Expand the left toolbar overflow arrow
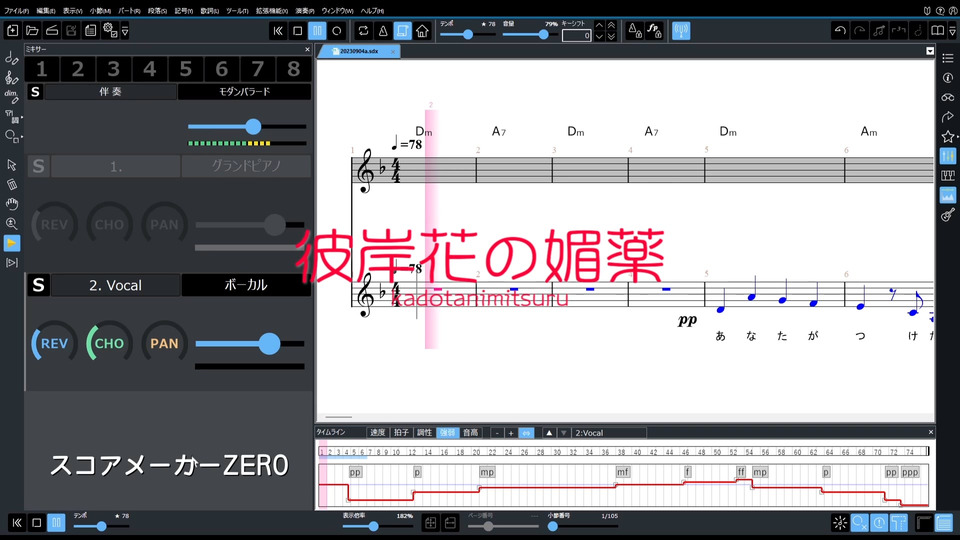The height and width of the screenshot is (540, 960). (x=125, y=30)
